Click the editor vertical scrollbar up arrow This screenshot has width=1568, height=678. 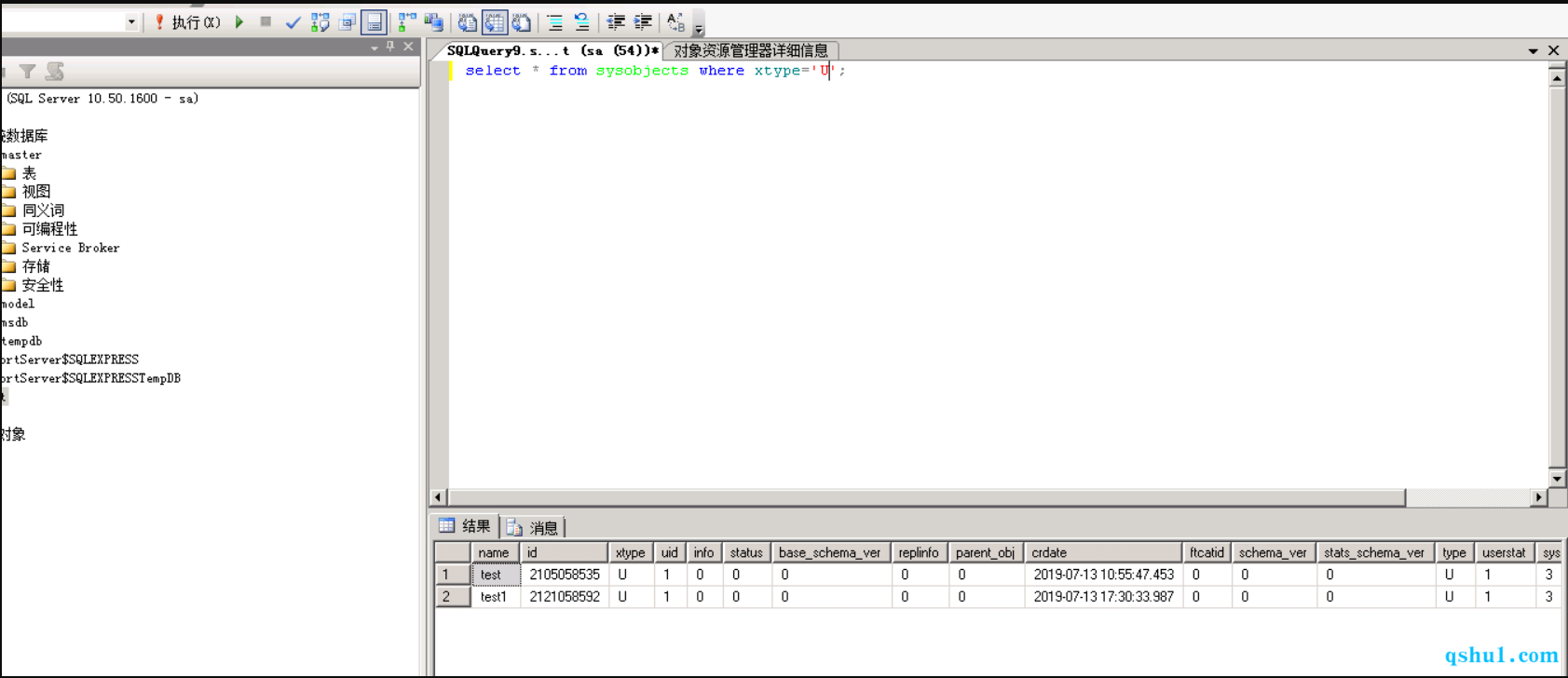1557,77
